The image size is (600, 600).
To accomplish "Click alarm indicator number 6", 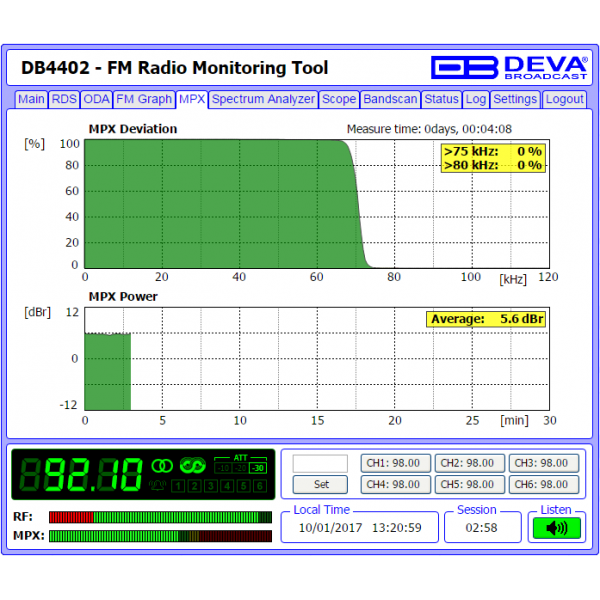I will coord(260,486).
